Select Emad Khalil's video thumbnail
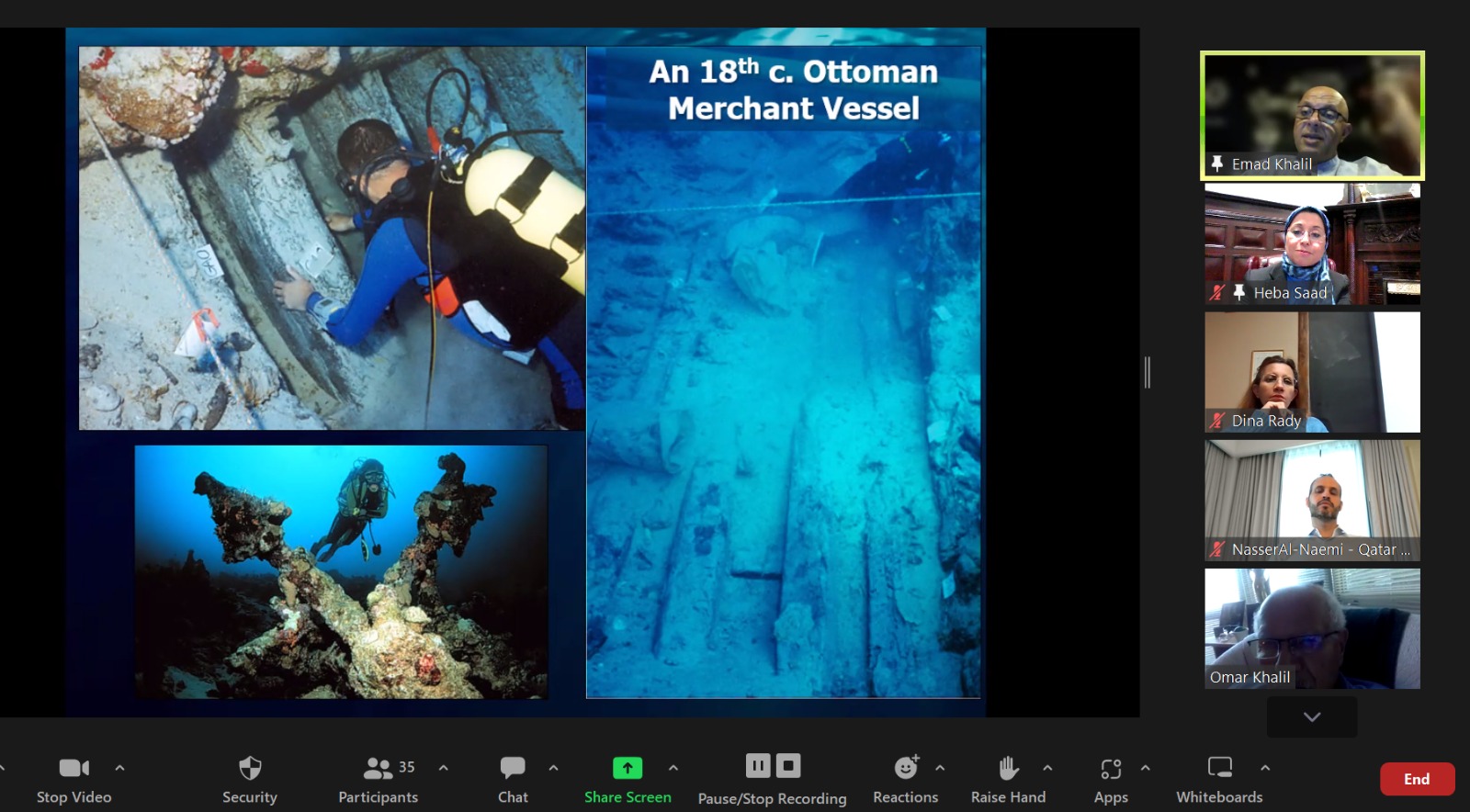Screen dimensions: 1470x812 point(1312,116)
